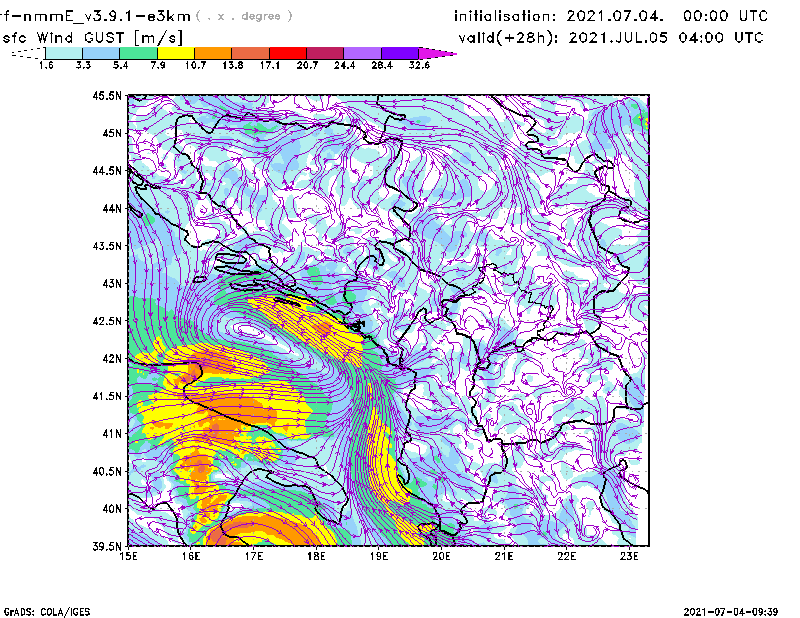
Task: Click the "17E" longitude label
Action: [254, 556]
